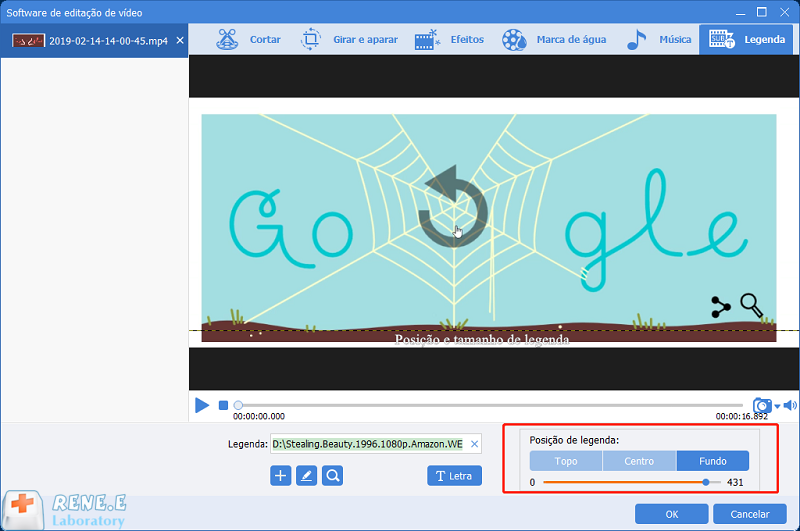Adjust the subtitle position slider handle
Screen dimensions: 800x531
[706, 482]
